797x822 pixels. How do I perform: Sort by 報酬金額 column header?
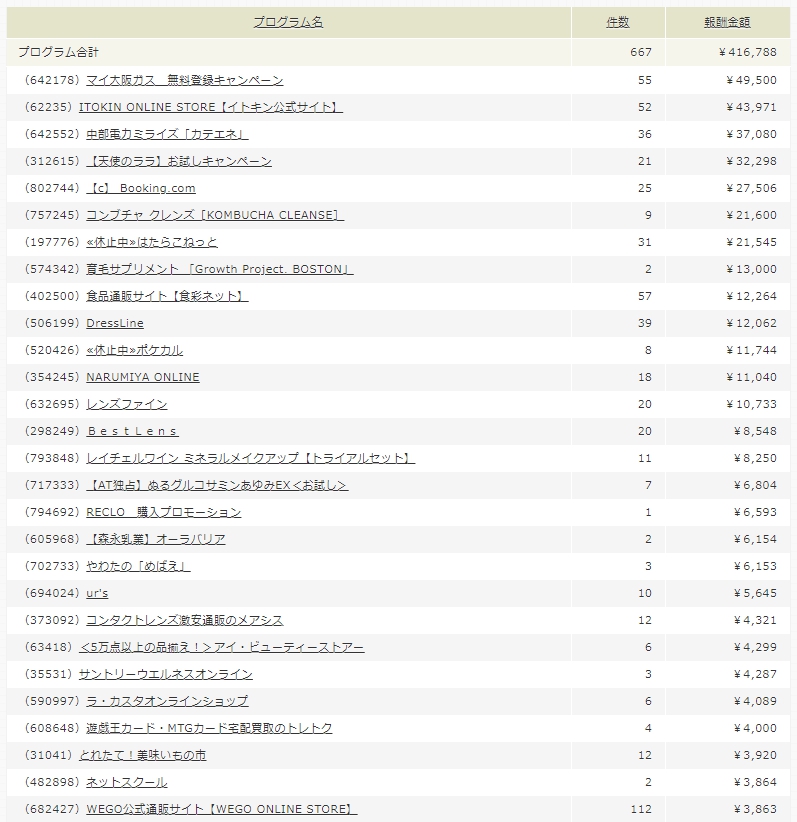coord(727,22)
